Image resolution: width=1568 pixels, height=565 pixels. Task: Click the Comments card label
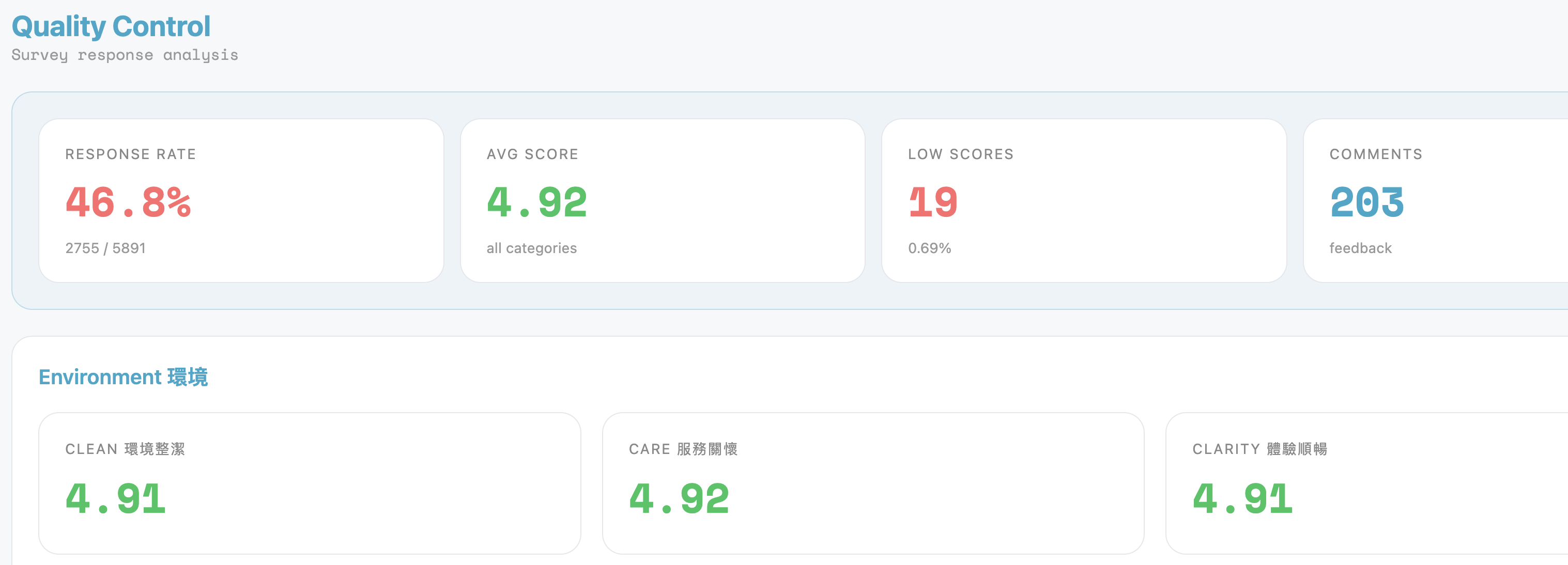(1376, 154)
